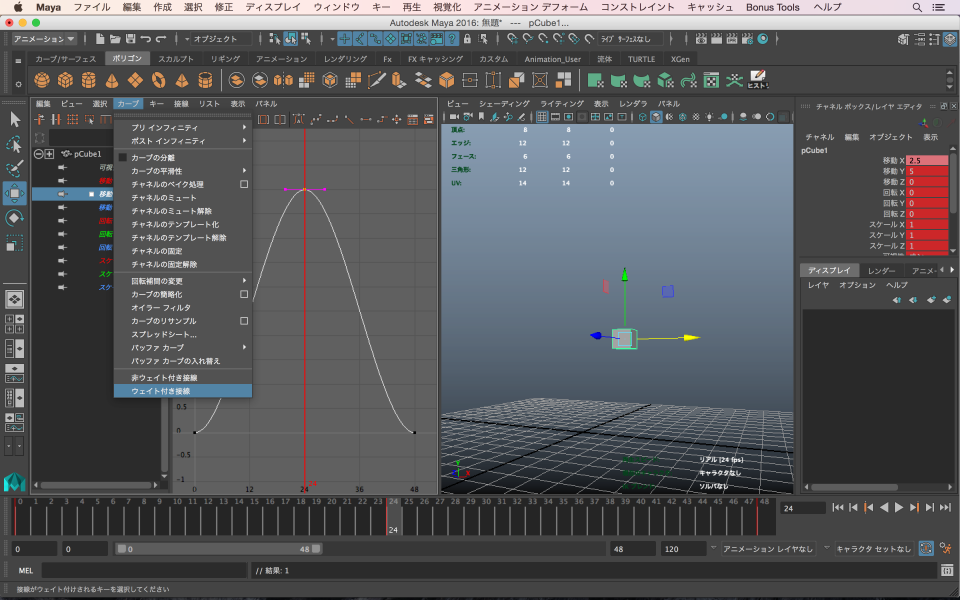
Task: Expand the カーブの平滑性 submenu
Action: click(183, 171)
